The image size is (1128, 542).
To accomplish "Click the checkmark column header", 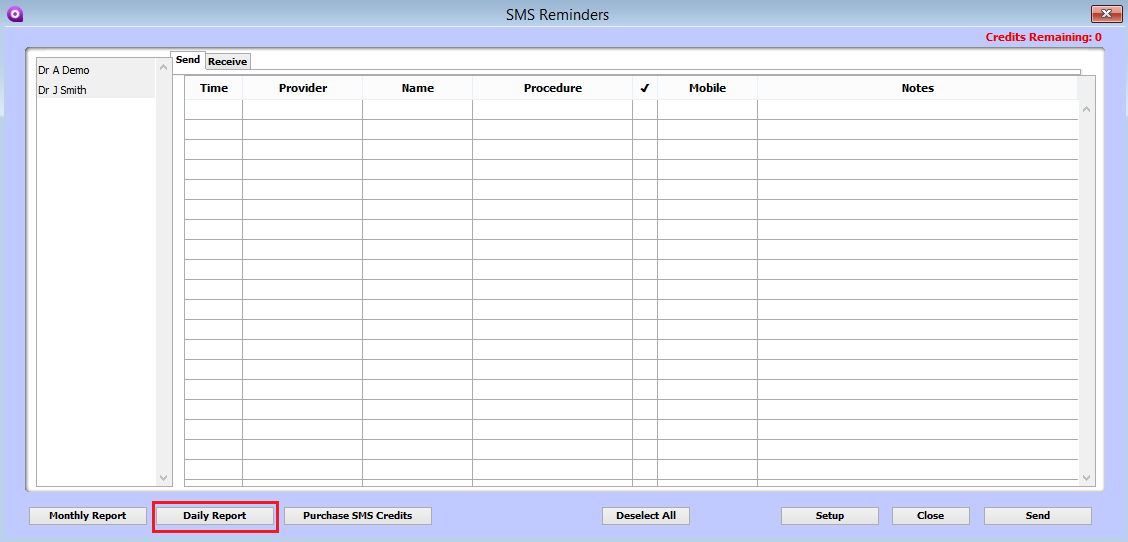I will (x=645, y=88).
